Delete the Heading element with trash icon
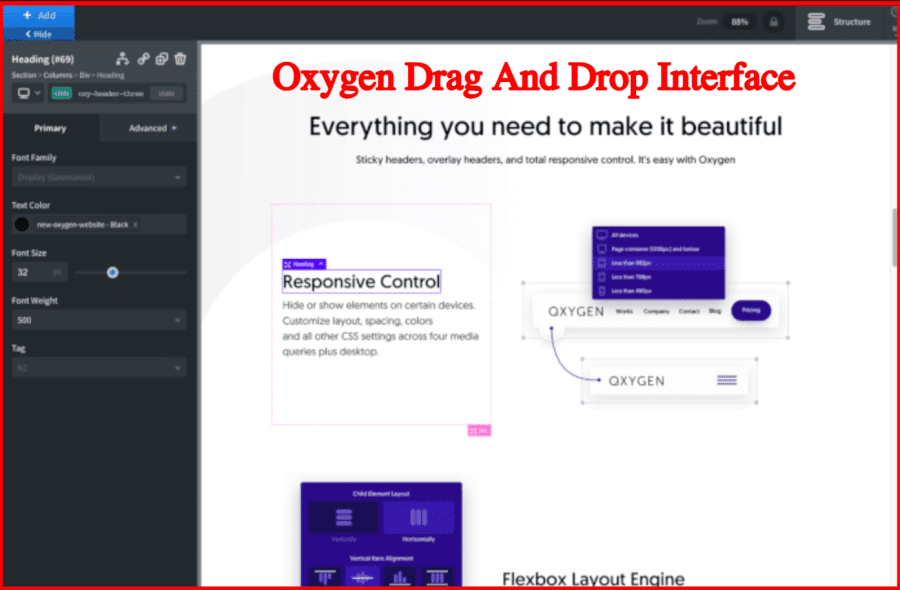Screen dimensions: 900x590 point(180,59)
